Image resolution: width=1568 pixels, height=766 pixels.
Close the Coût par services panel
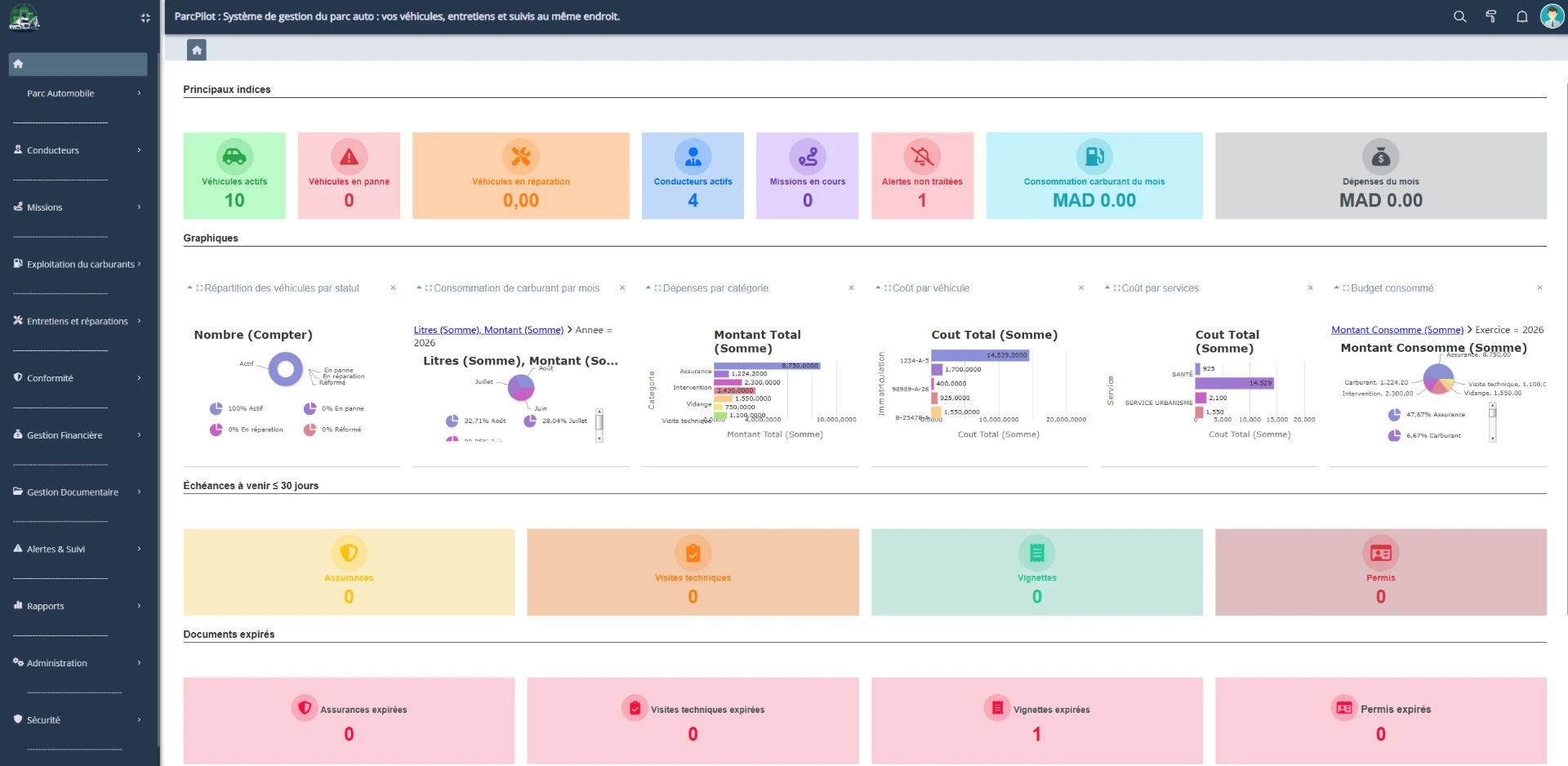1310,287
